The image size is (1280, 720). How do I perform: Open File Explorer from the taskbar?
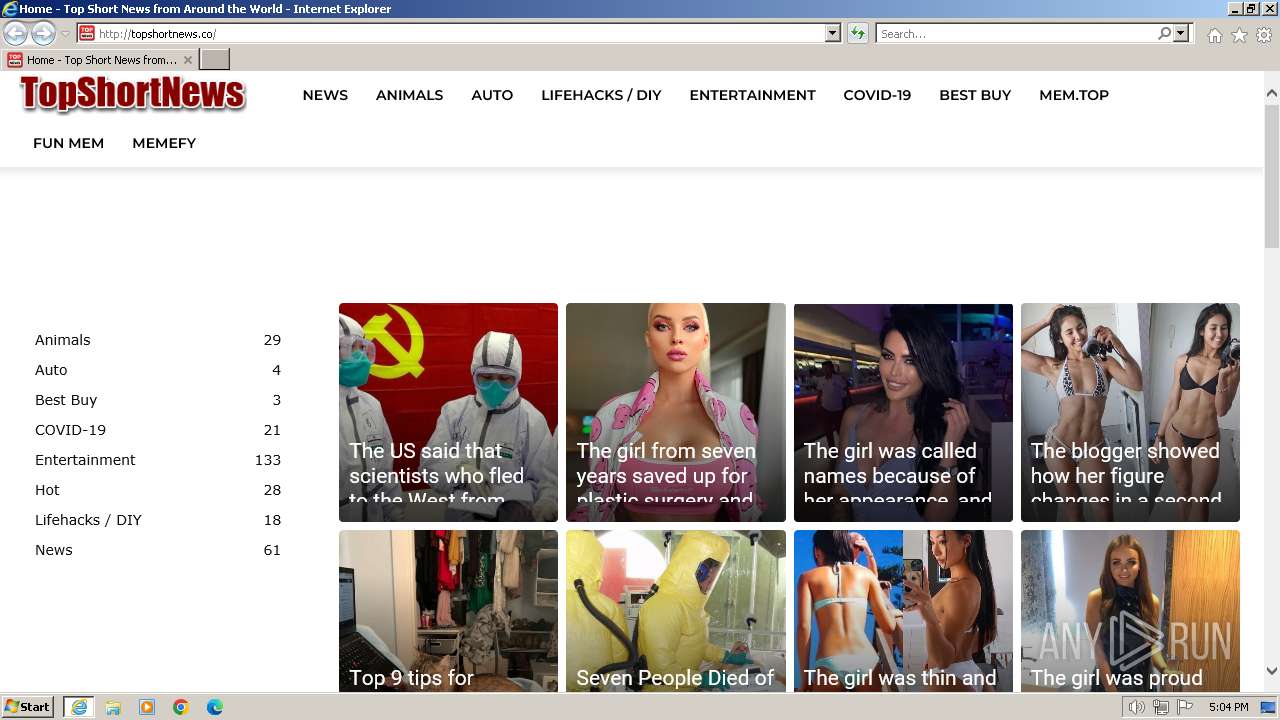[113, 707]
